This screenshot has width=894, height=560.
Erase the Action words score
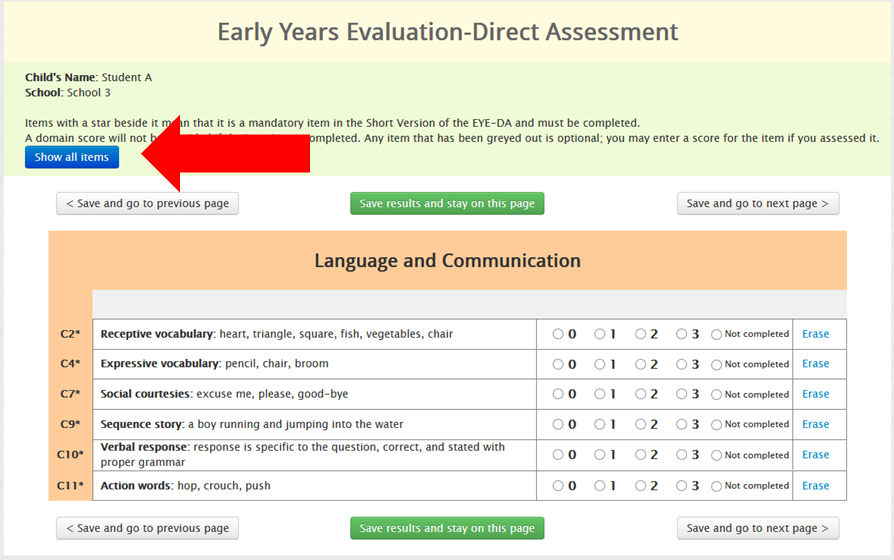[x=815, y=486]
